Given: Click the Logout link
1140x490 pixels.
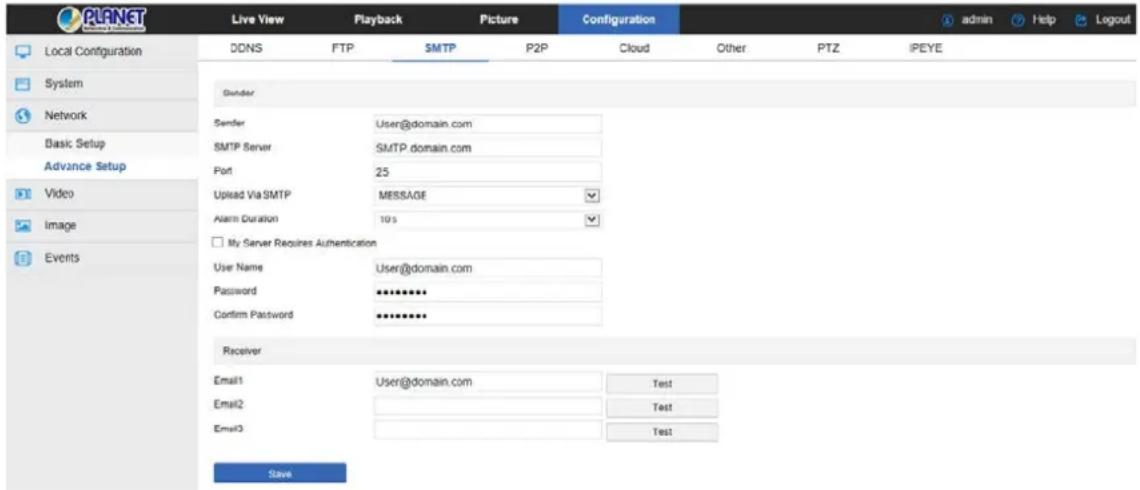Looking at the screenshot, I should [x=1112, y=20].
